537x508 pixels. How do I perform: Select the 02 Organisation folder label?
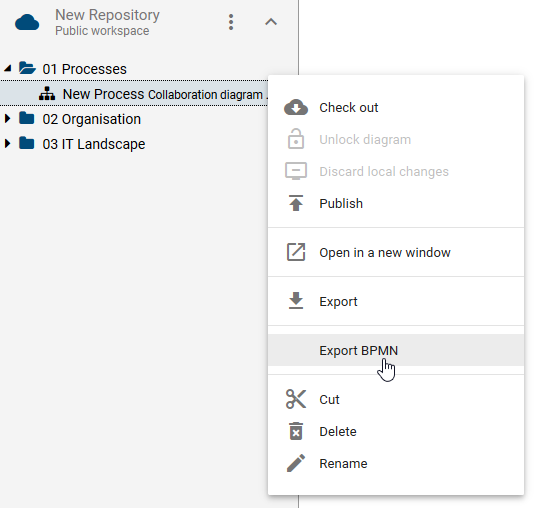(x=92, y=120)
